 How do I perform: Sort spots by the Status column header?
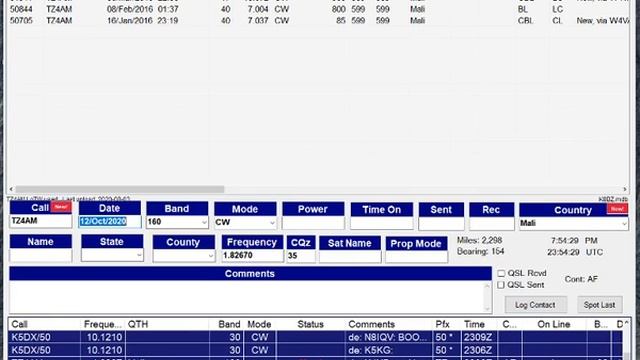click(x=310, y=324)
